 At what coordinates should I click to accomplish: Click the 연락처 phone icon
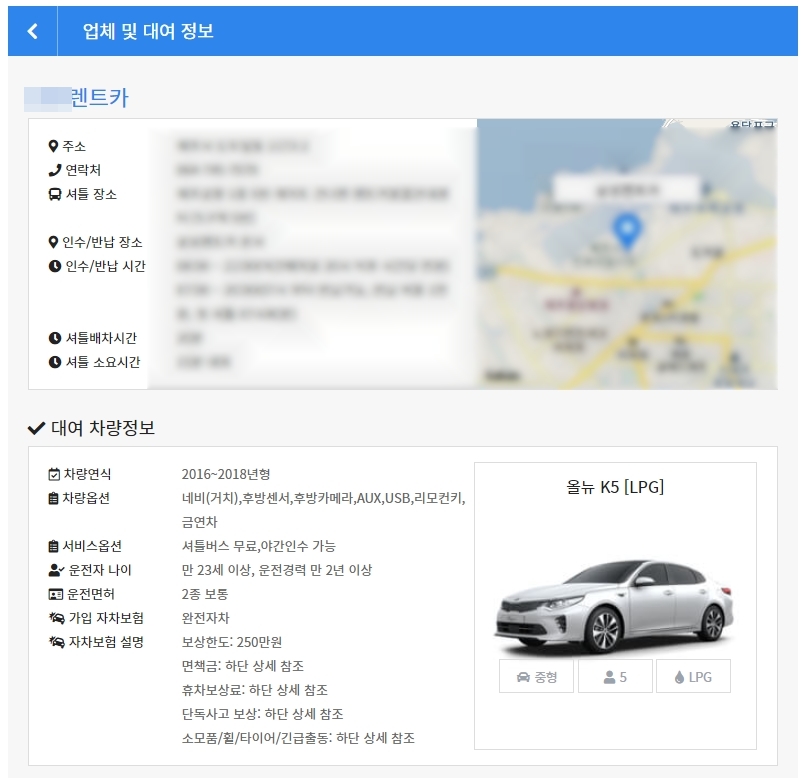(x=54, y=170)
